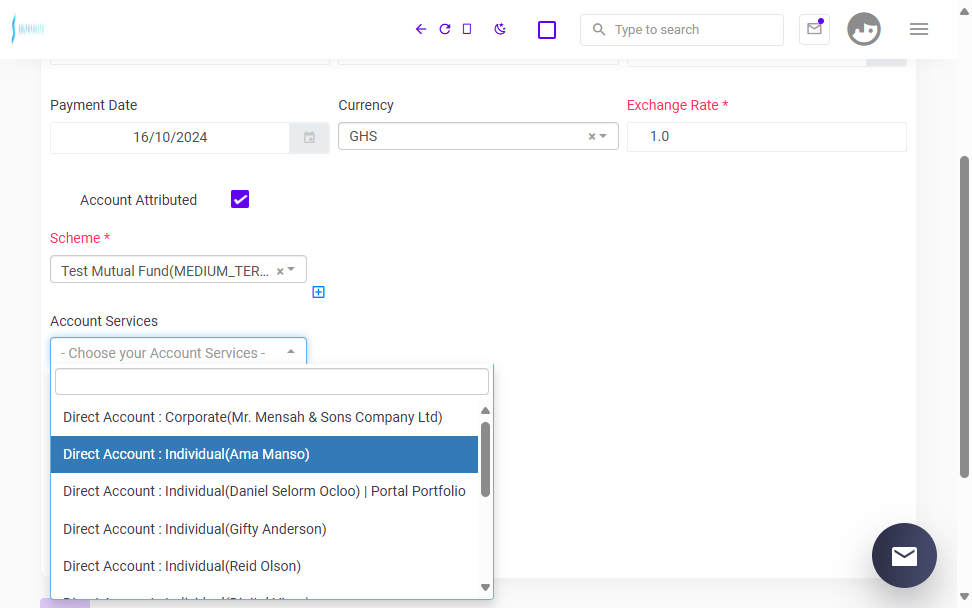Viewport: 972px width, 608px height.
Task: Click the Account Attributed label
Action: [x=138, y=200]
